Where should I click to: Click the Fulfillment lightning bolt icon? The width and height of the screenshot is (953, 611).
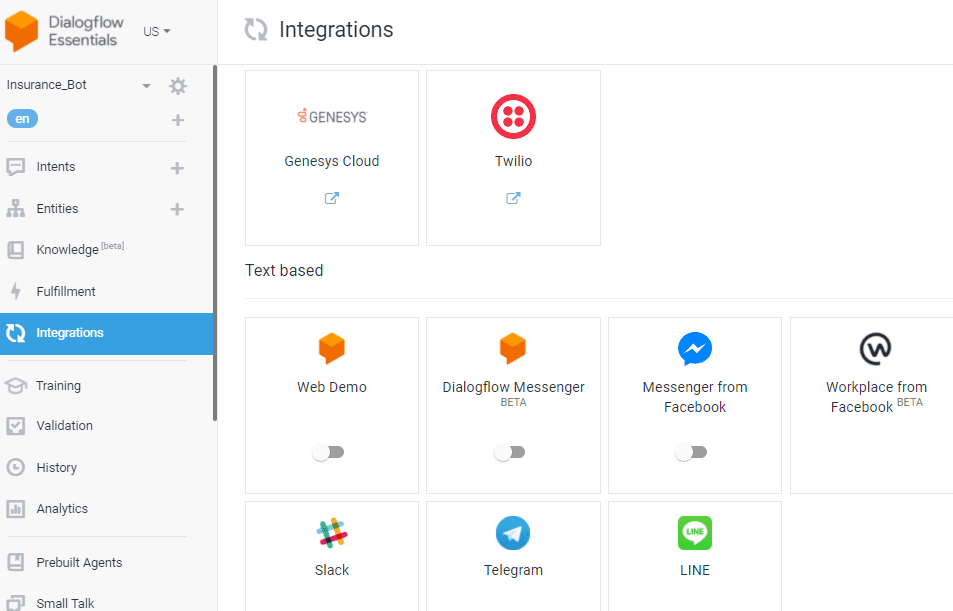pyautogui.click(x=16, y=291)
